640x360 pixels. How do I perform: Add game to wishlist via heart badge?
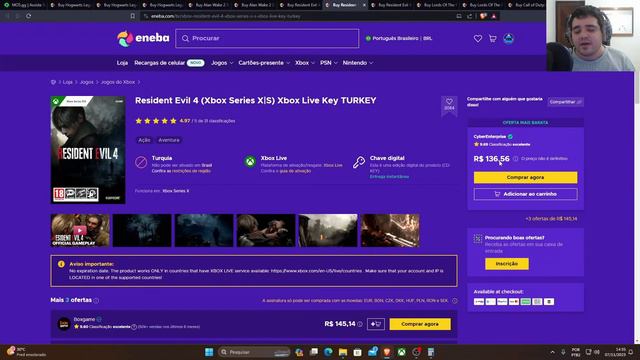[449, 105]
